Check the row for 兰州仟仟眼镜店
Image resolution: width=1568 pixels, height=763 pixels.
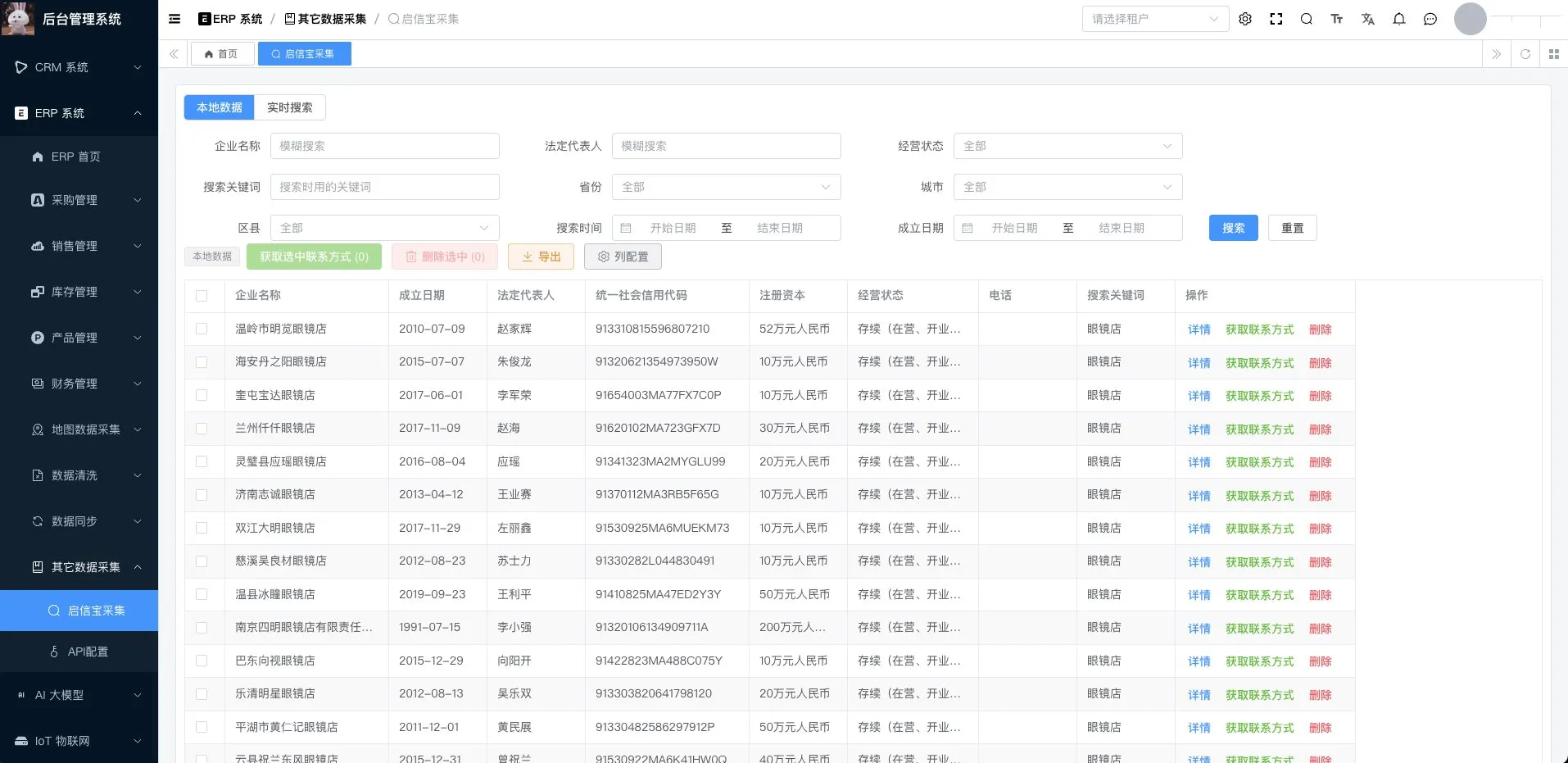(202, 429)
